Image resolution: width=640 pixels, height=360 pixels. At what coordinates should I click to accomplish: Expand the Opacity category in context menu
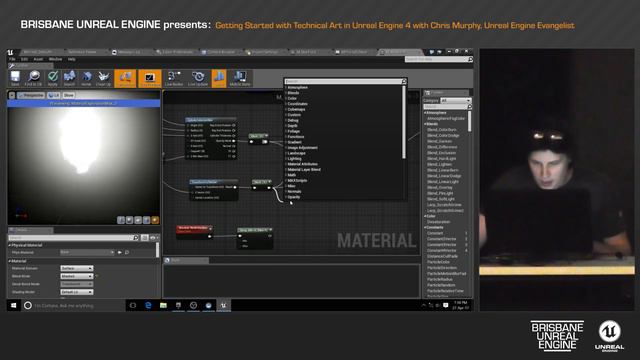pyautogui.click(x=293, y=197)
